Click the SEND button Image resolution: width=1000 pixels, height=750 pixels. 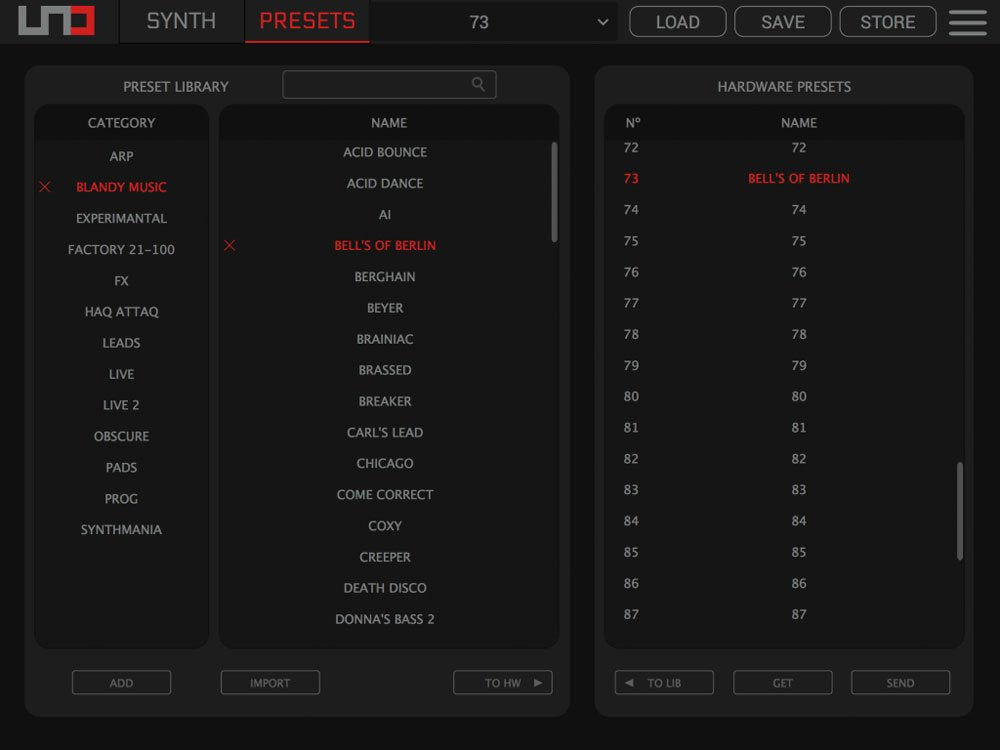click(900, 683)
